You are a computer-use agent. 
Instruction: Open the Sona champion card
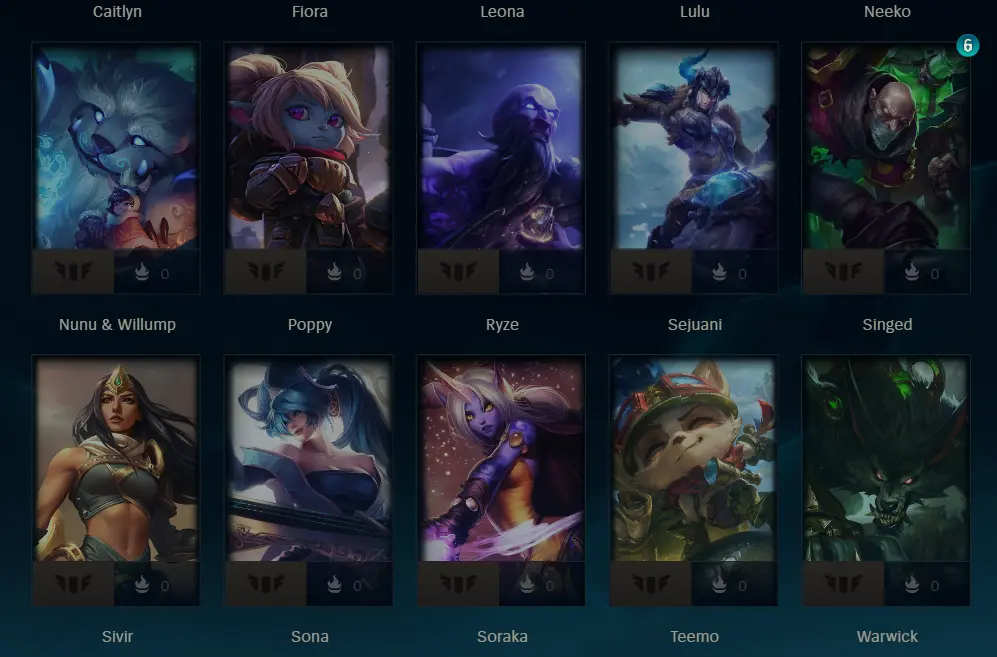pos(308,480)
